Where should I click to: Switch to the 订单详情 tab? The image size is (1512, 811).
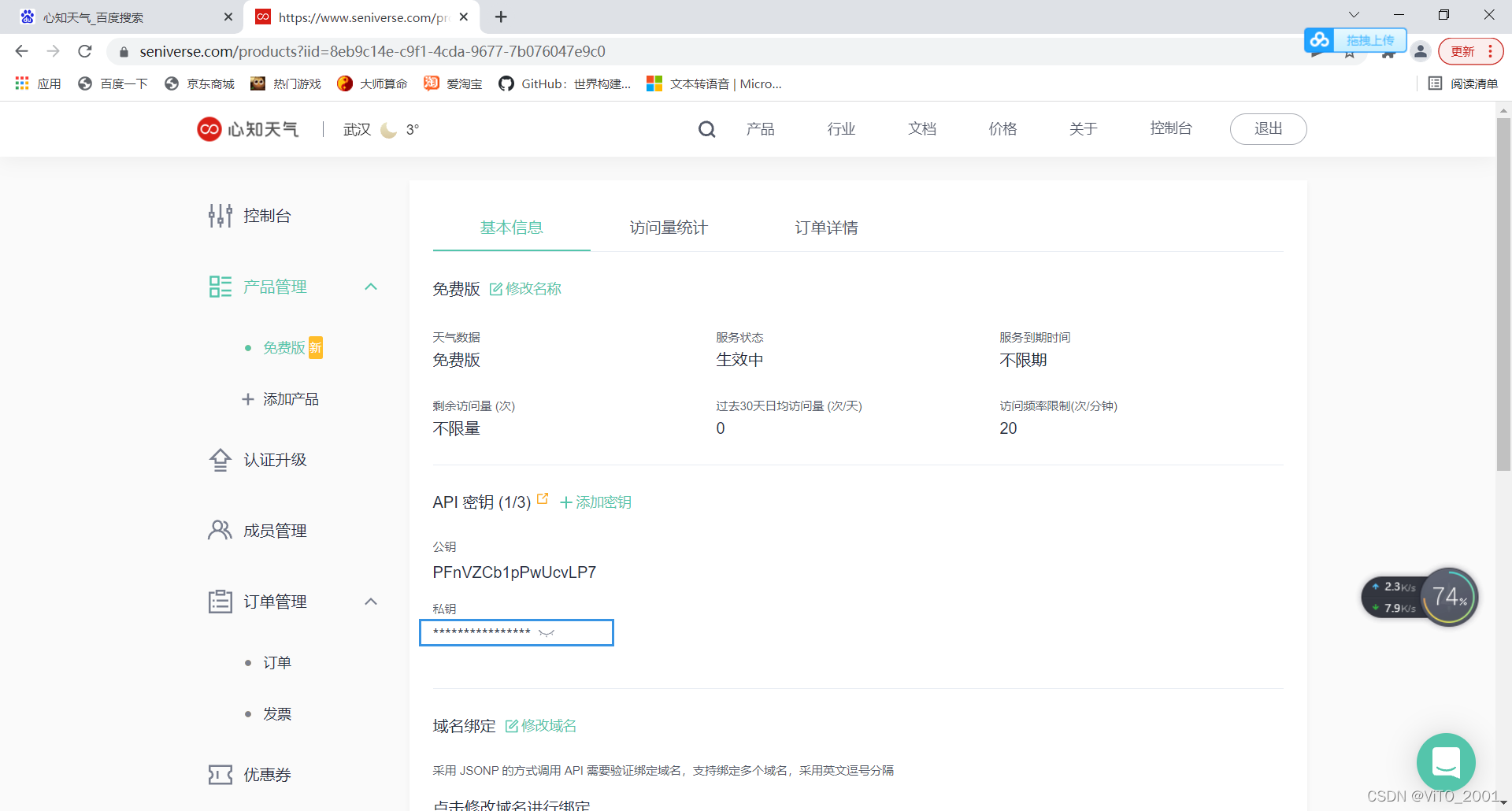pos(826,228)
